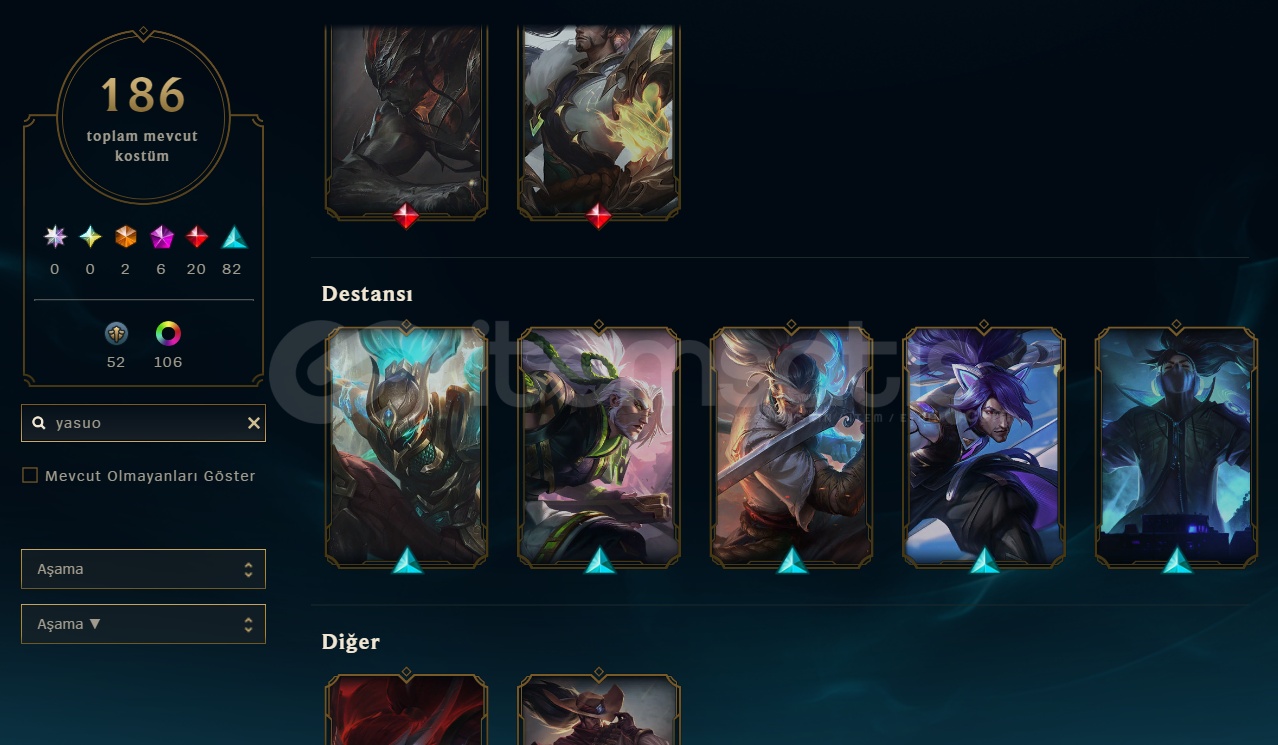Clear the yasuo search with the X
This screenshot has height=745, width=1278.
(x=254, y=423)
